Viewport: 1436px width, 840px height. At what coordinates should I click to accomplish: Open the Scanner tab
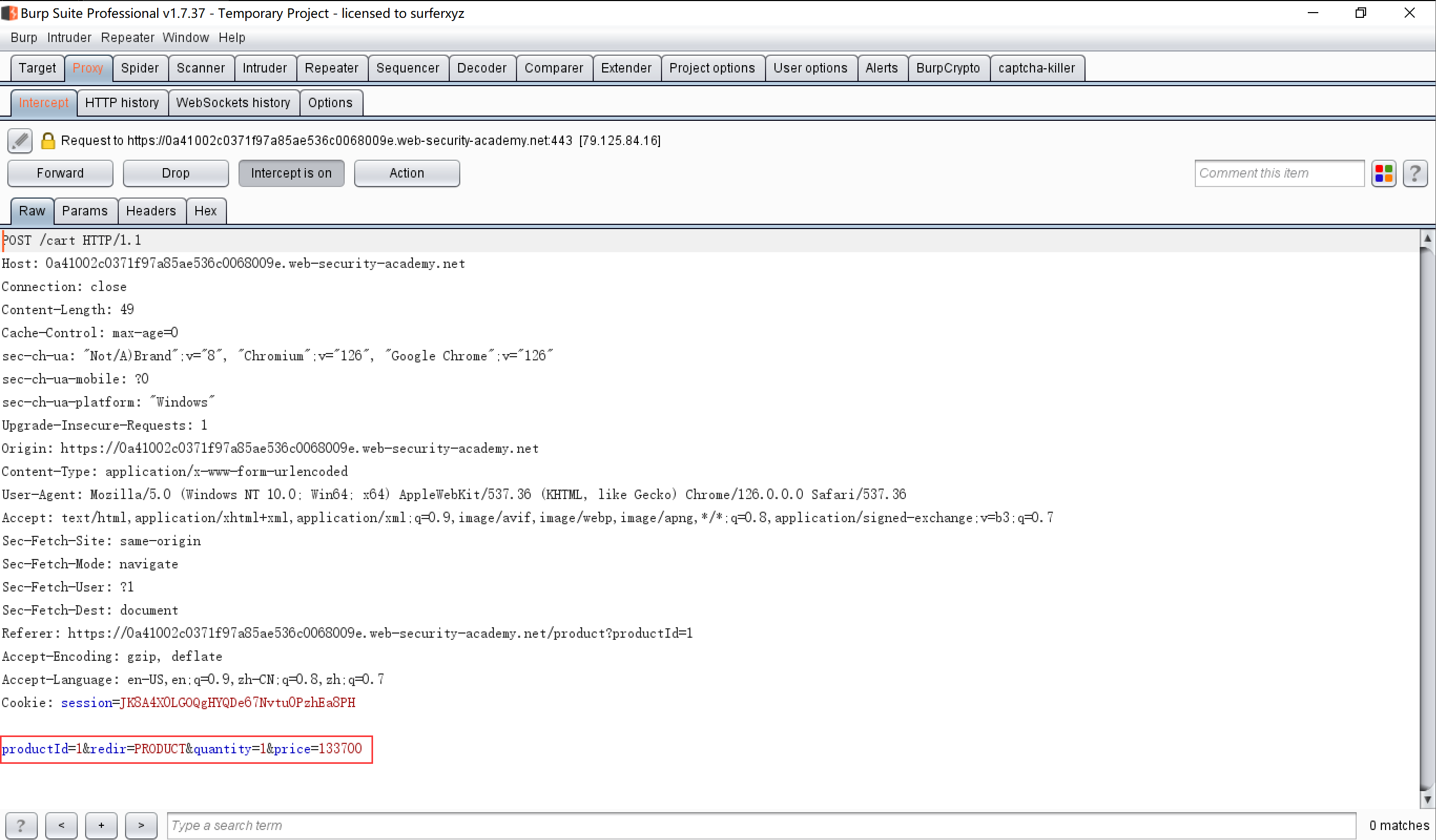click(x=201, y=68)
